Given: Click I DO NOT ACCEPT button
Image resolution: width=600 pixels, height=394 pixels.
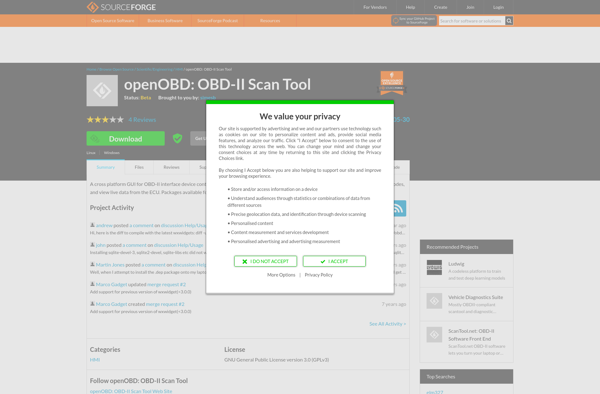Looking at the screenshot, I should click(266, 261).
